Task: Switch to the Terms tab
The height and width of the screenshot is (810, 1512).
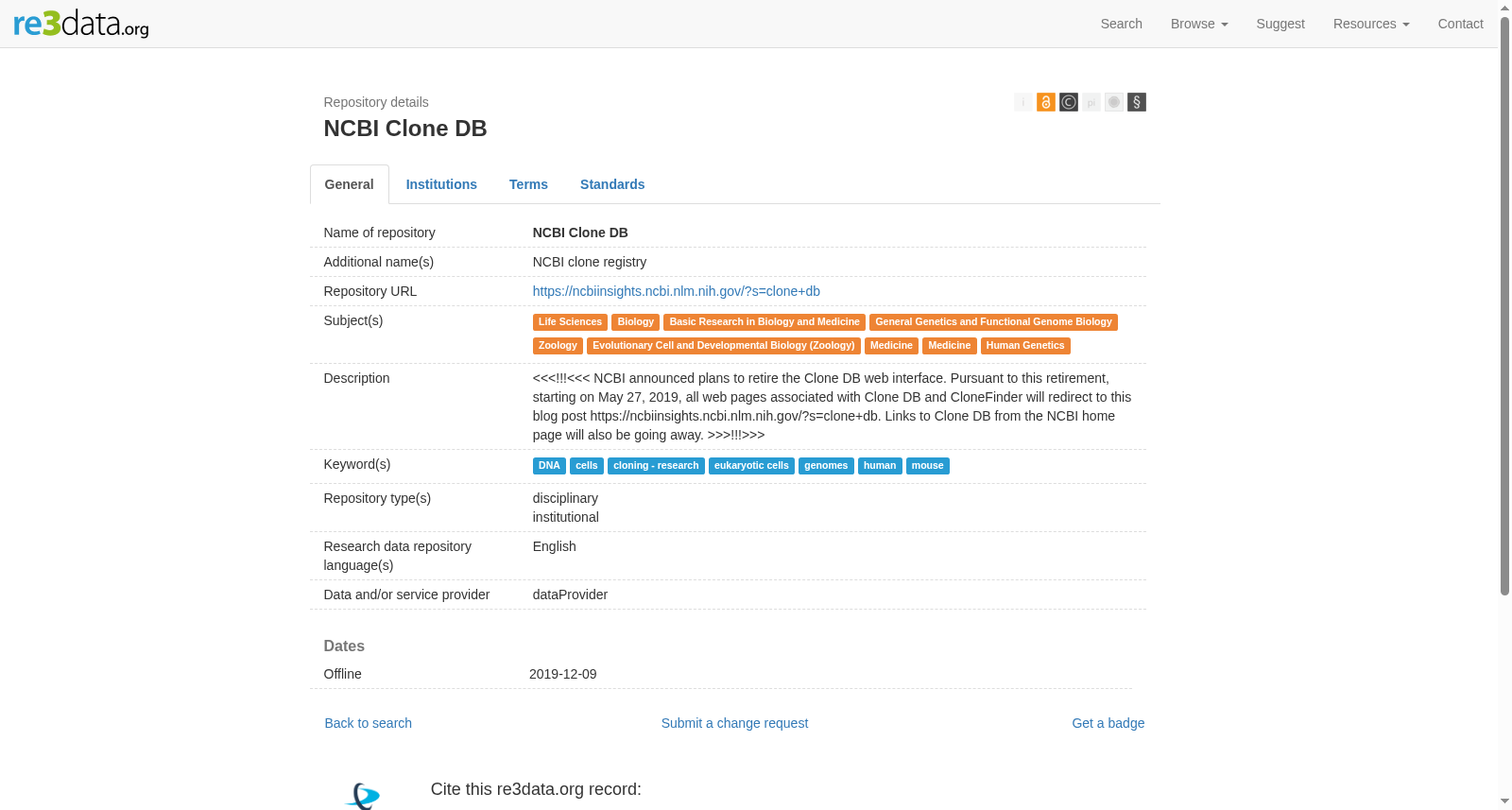Action: point(528,184)
